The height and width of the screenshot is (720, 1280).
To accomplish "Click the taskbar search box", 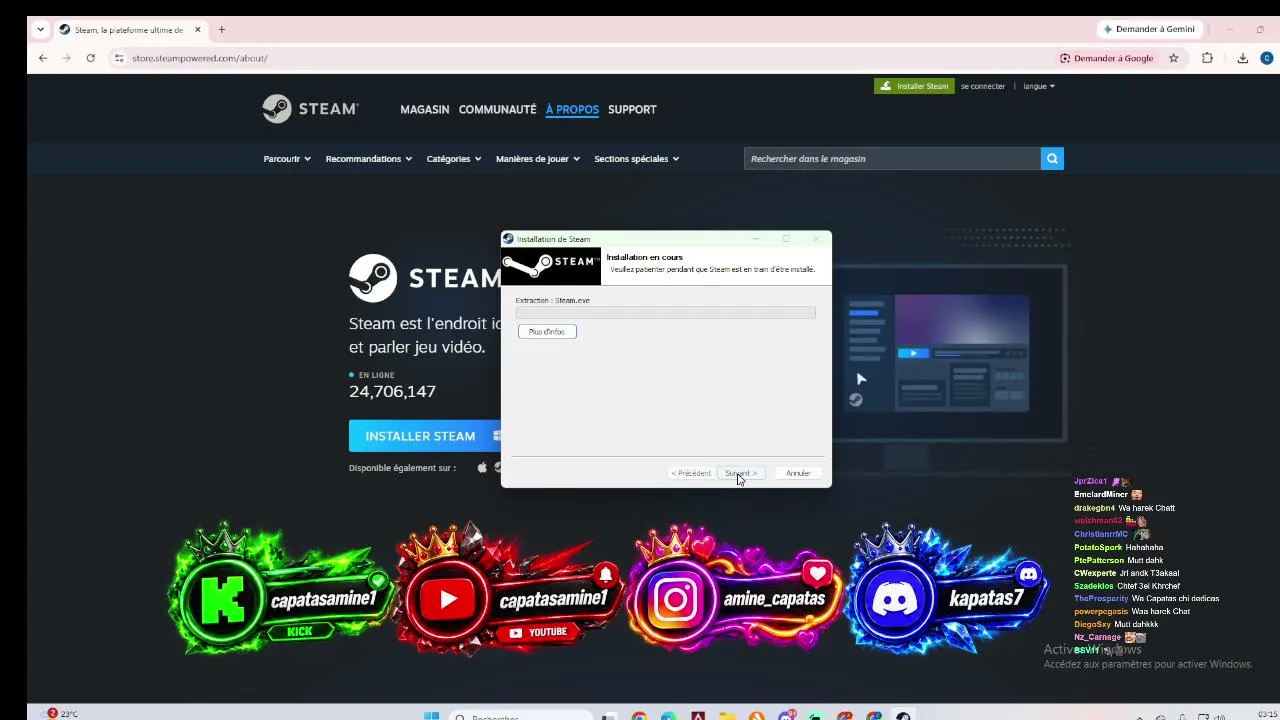I will click(x=520, y=716).
